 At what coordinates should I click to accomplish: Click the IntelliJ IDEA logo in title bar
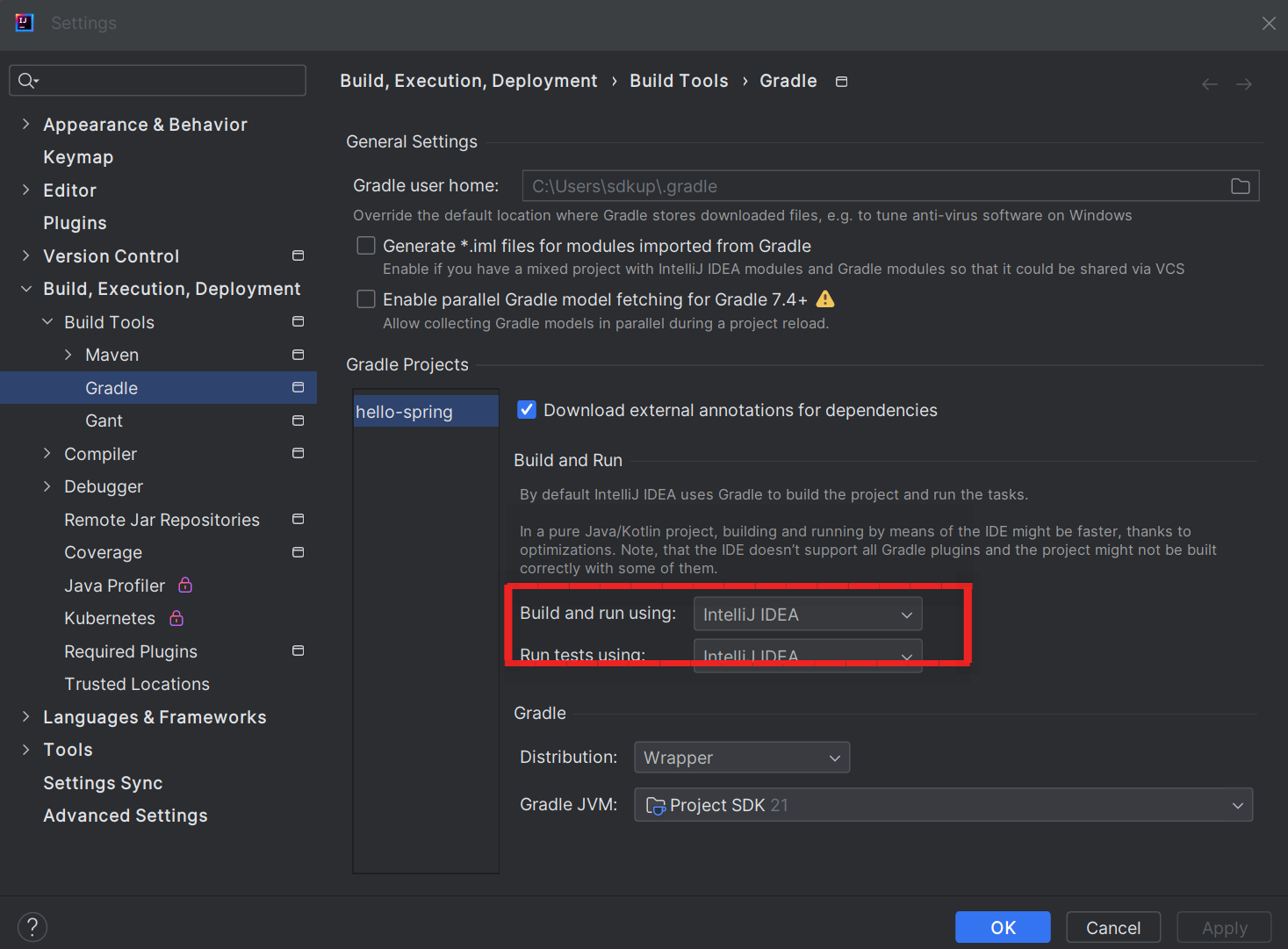[x=25, y=23]
